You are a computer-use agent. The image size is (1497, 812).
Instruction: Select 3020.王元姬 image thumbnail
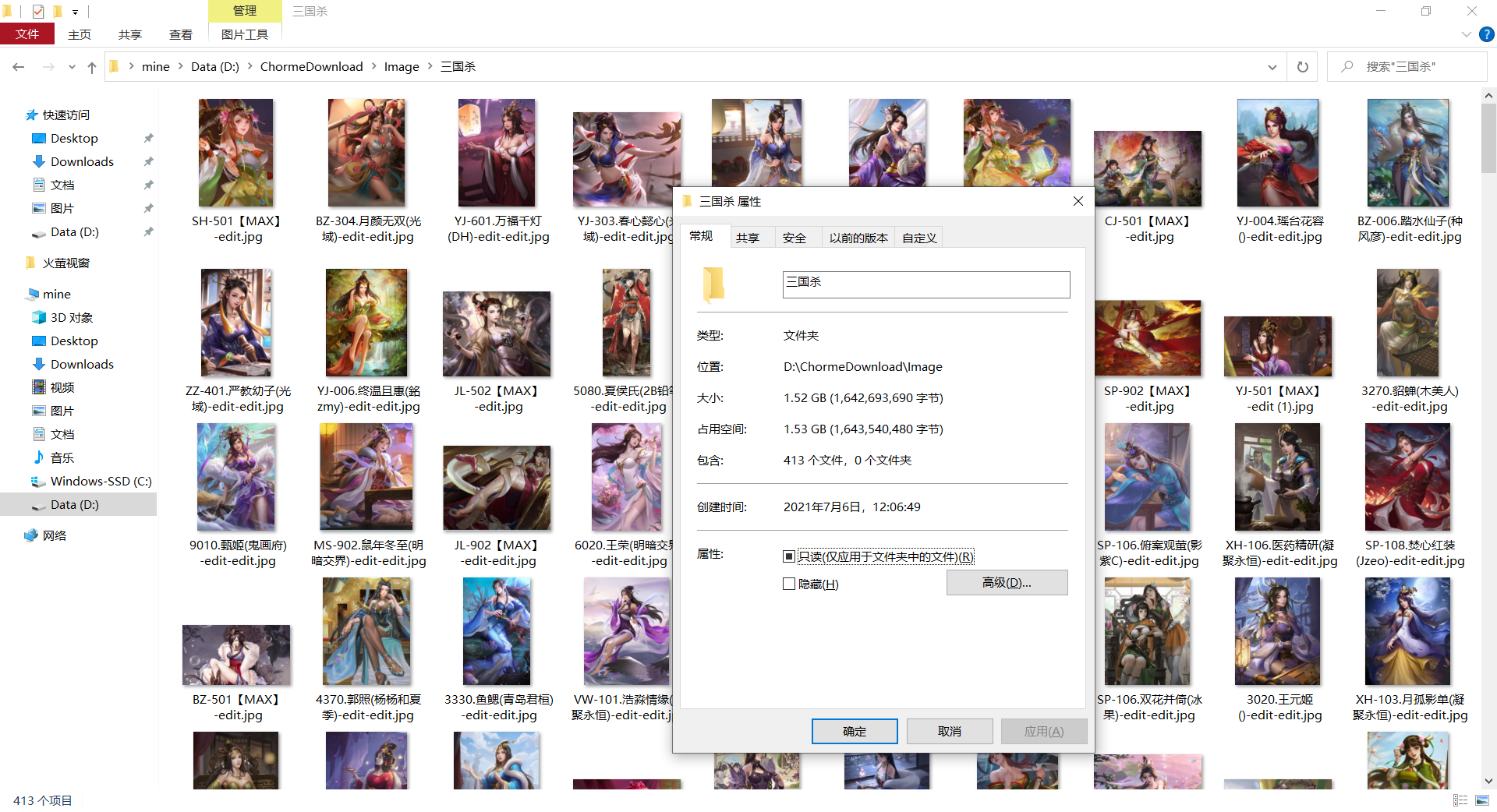[1278, 631]
